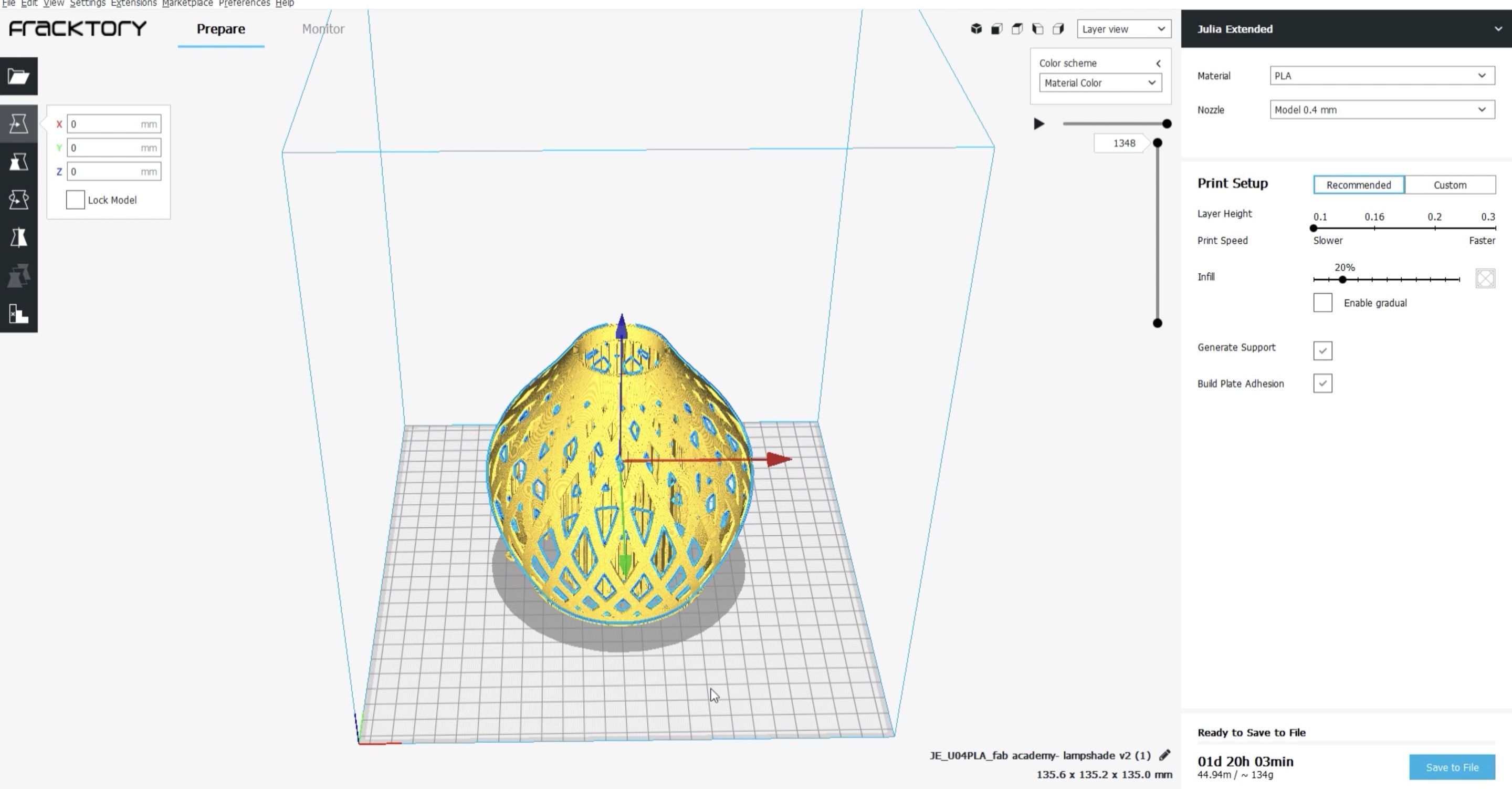Open the Marketplace menu
The width and height of the screenshot is (1512, 789).
click(x=187, y=3)
